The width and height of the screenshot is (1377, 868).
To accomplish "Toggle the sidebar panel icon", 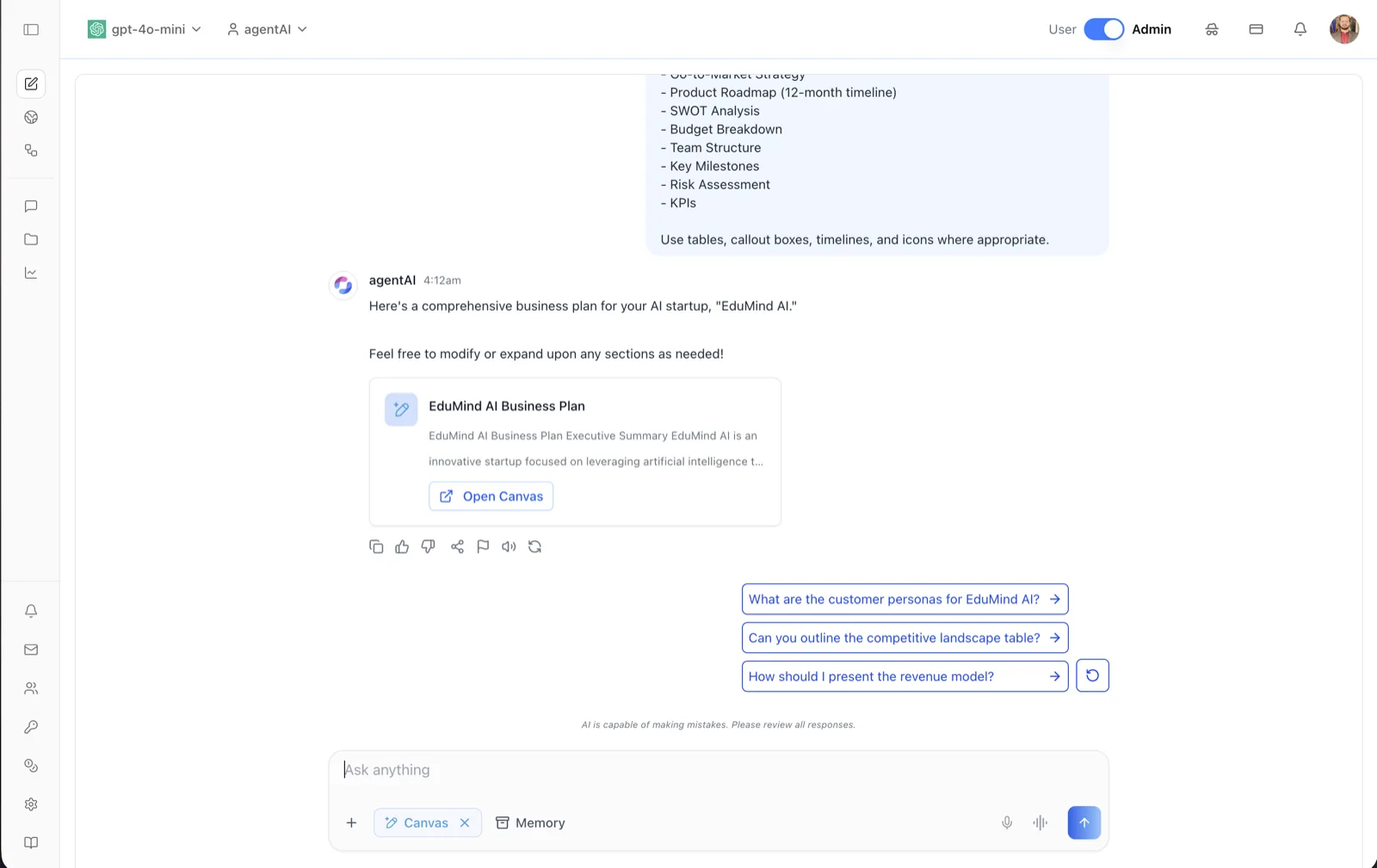I will coord(31,29).
